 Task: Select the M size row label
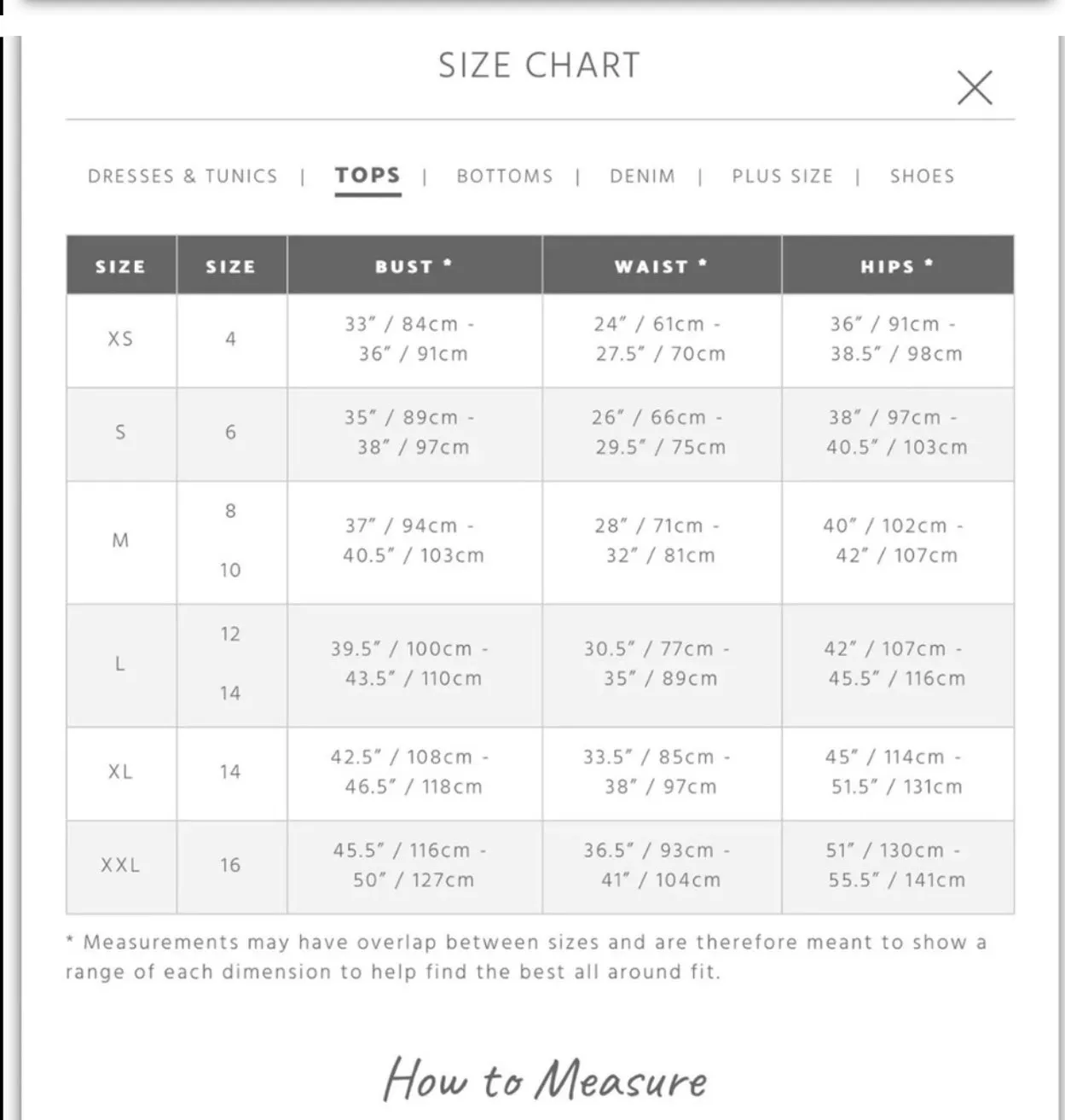tap(120, 541)
